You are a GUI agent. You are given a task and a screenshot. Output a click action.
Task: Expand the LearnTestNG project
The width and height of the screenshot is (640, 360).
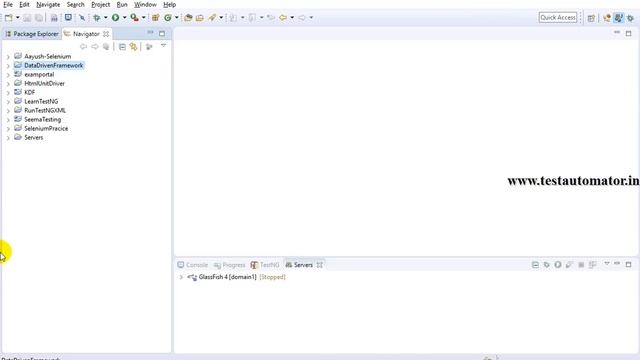[x=8, y=102]
